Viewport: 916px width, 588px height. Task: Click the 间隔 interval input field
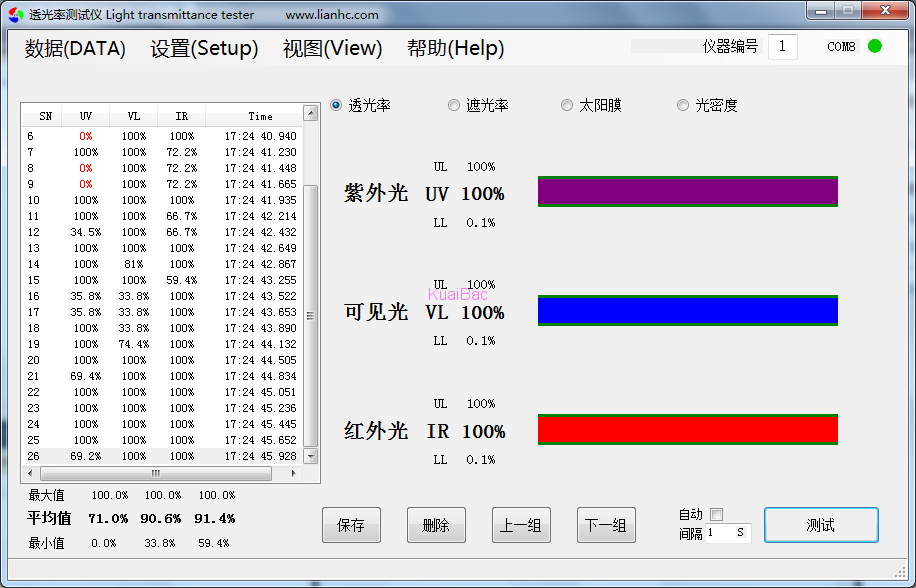click(x=728, y=533)
